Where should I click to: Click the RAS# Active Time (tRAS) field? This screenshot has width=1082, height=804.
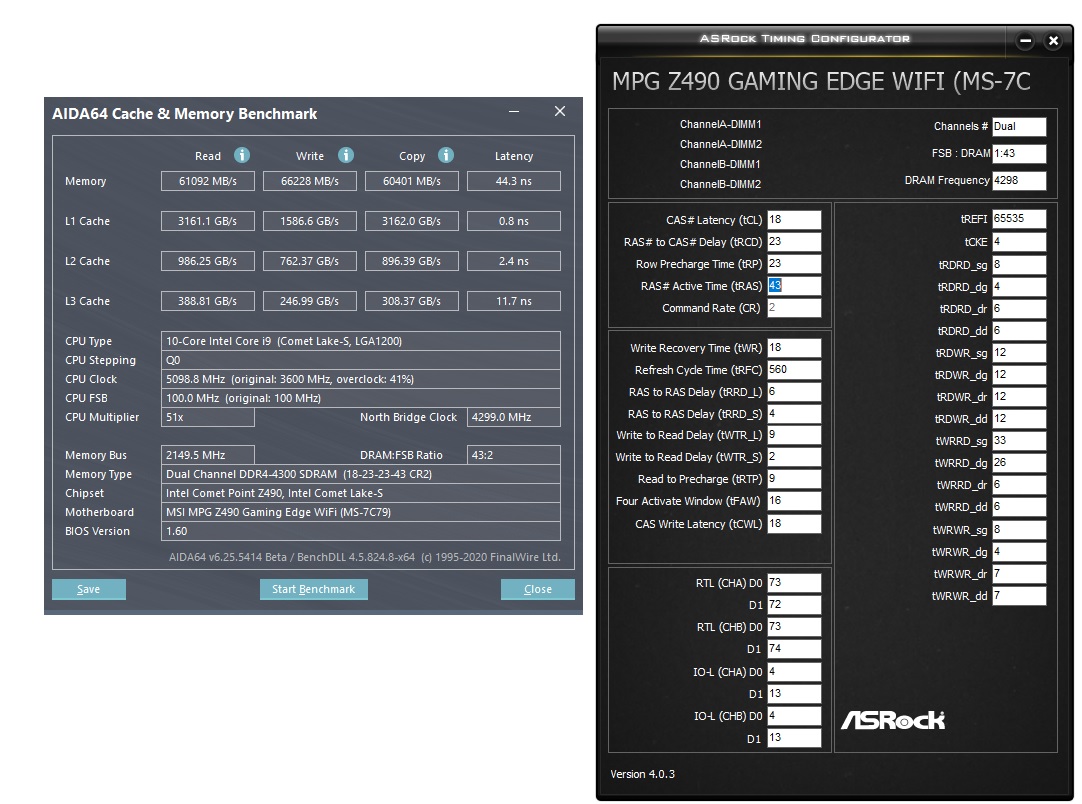click(x=794, y=286)
